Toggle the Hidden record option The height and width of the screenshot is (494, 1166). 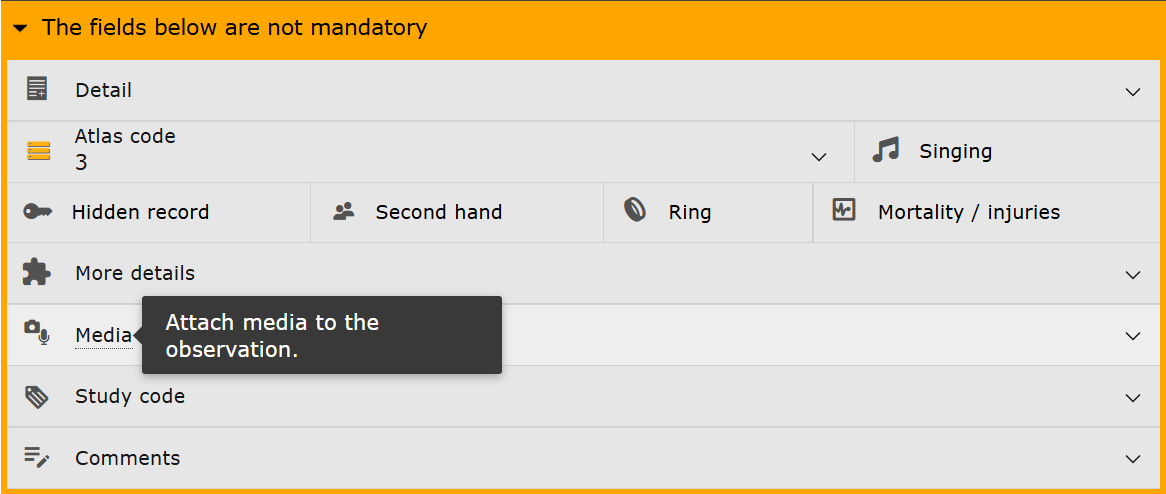pos(140,212)
